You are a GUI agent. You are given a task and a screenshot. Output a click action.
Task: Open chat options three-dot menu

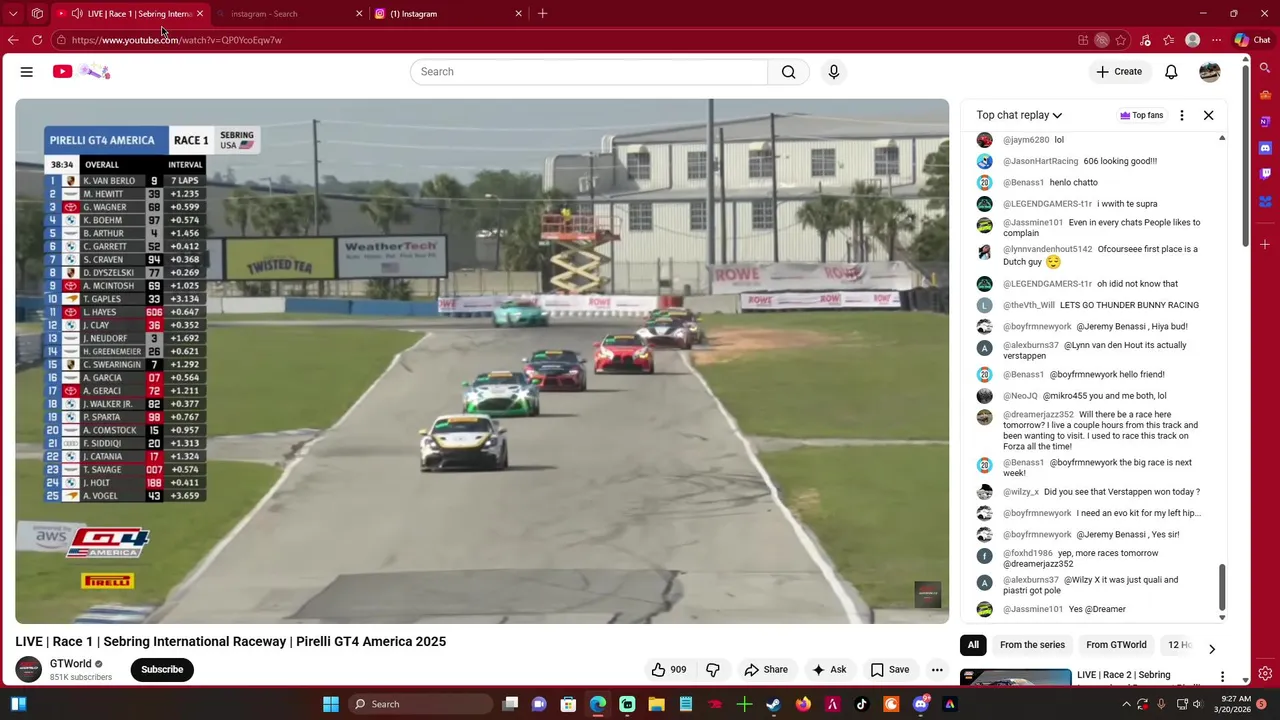coord(1182,115)
